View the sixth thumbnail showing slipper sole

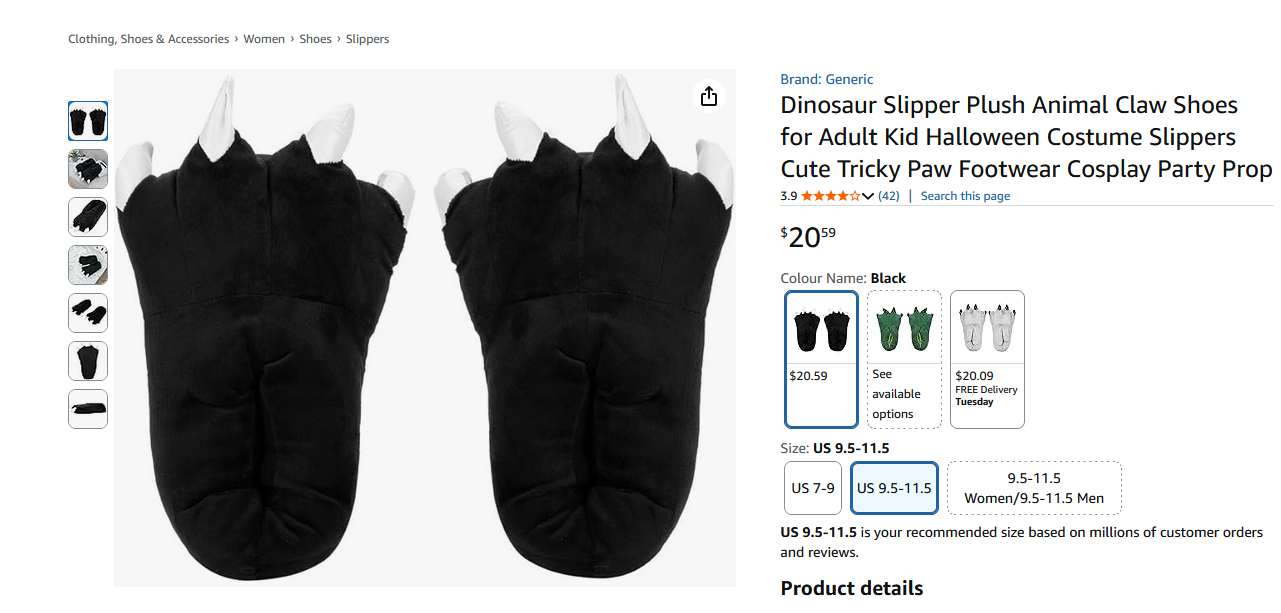pos(88,361)
